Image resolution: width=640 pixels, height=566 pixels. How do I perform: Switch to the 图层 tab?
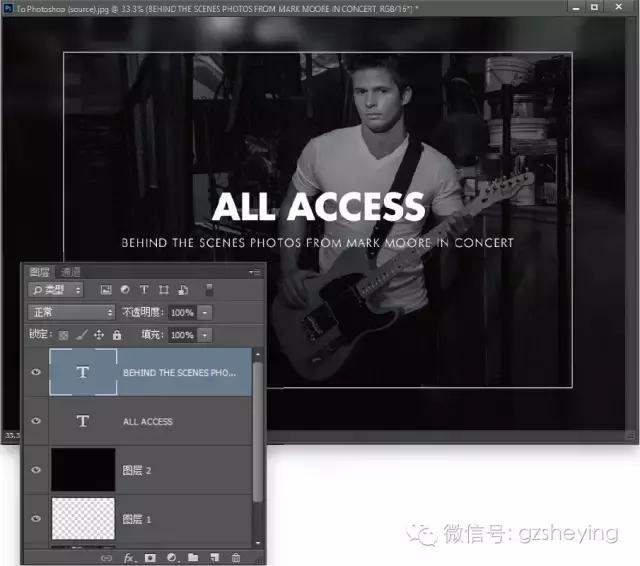[x=40, y=272]
